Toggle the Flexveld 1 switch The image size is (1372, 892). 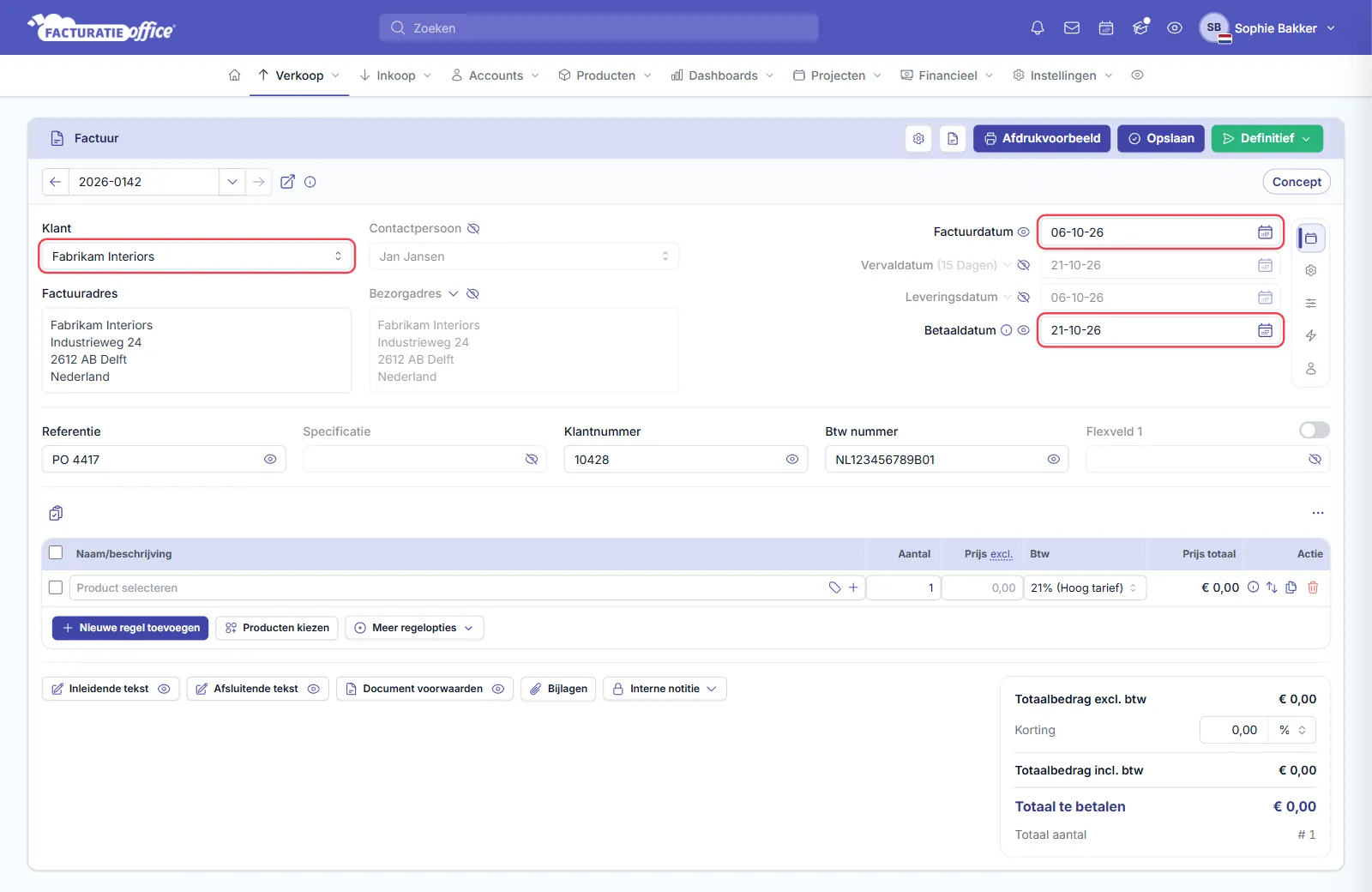pos(1314,430)
